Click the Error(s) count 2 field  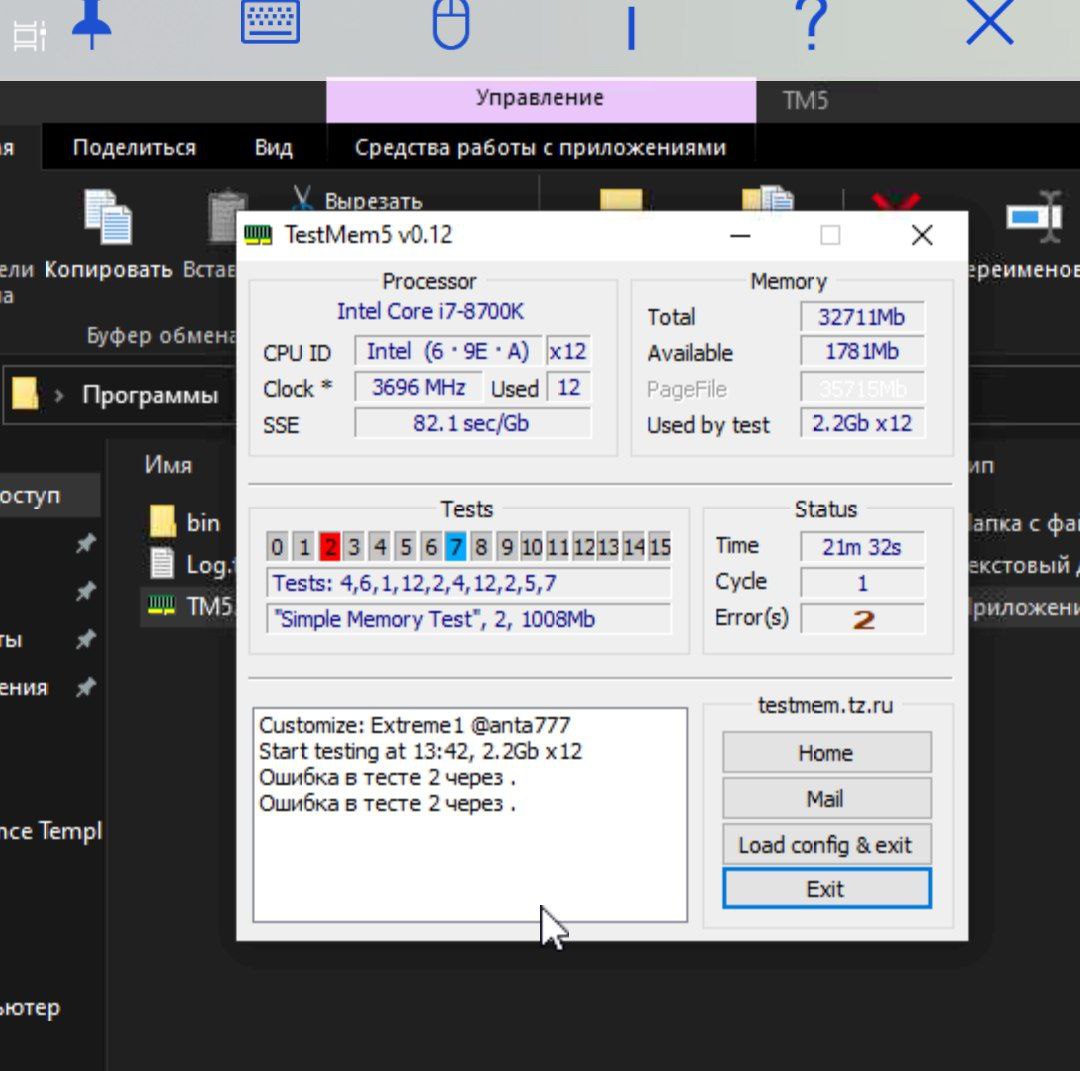862,619
